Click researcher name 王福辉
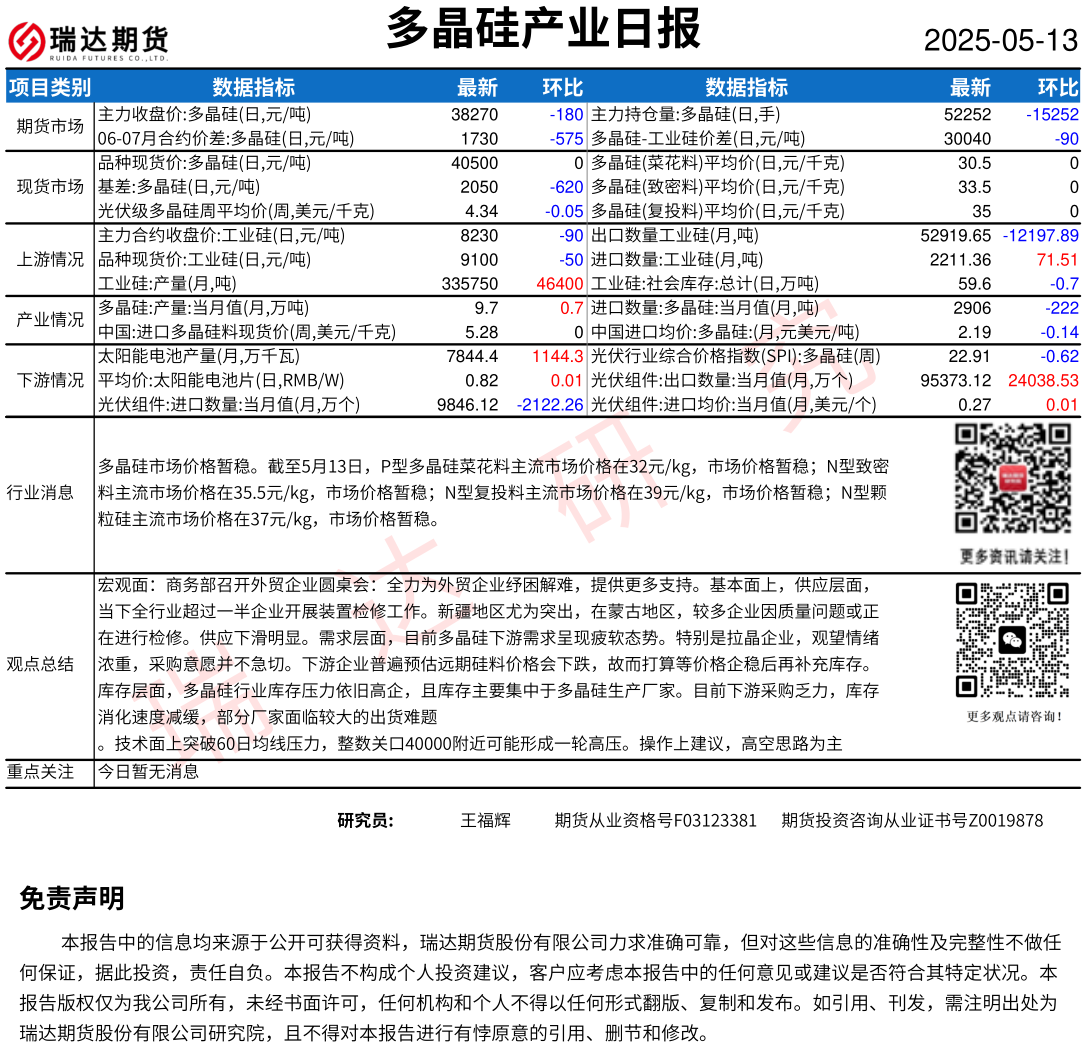Image resolution: width=1086 pixels, height=1046 pixels. (486, 821)
